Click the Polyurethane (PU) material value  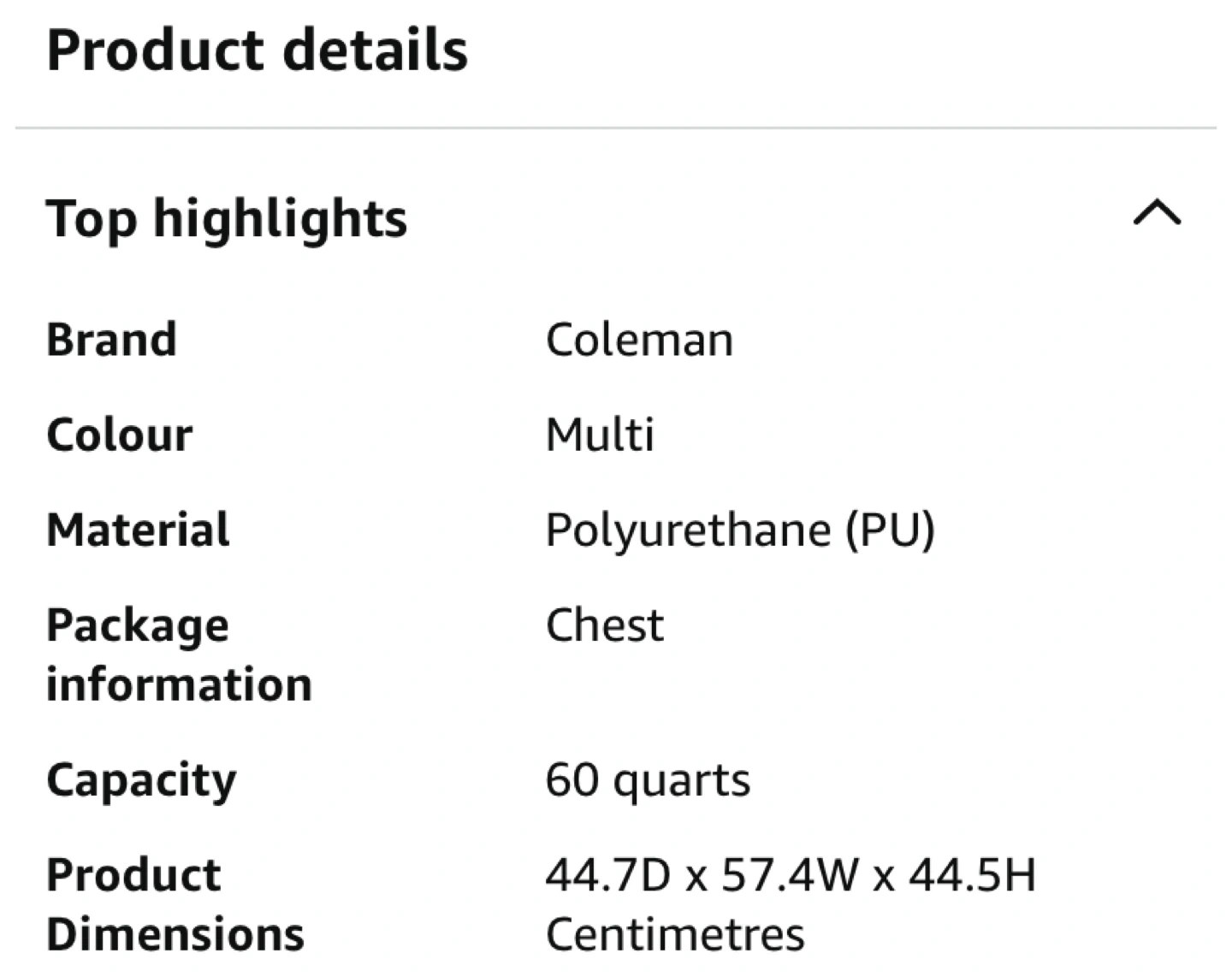tap(740, 530)
